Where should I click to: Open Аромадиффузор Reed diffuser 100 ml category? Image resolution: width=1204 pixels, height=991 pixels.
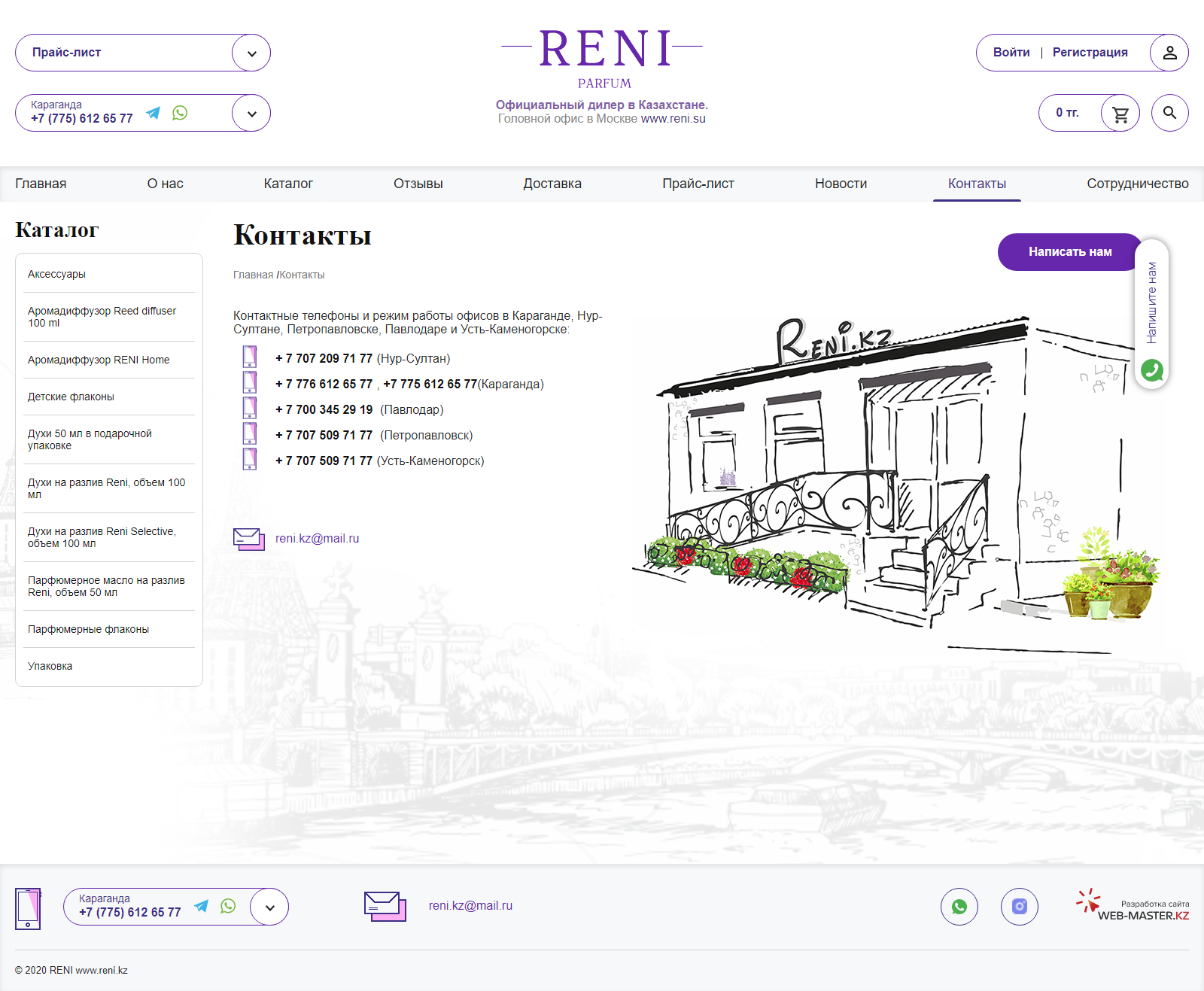pyautogui.click(x=109, y=317)
